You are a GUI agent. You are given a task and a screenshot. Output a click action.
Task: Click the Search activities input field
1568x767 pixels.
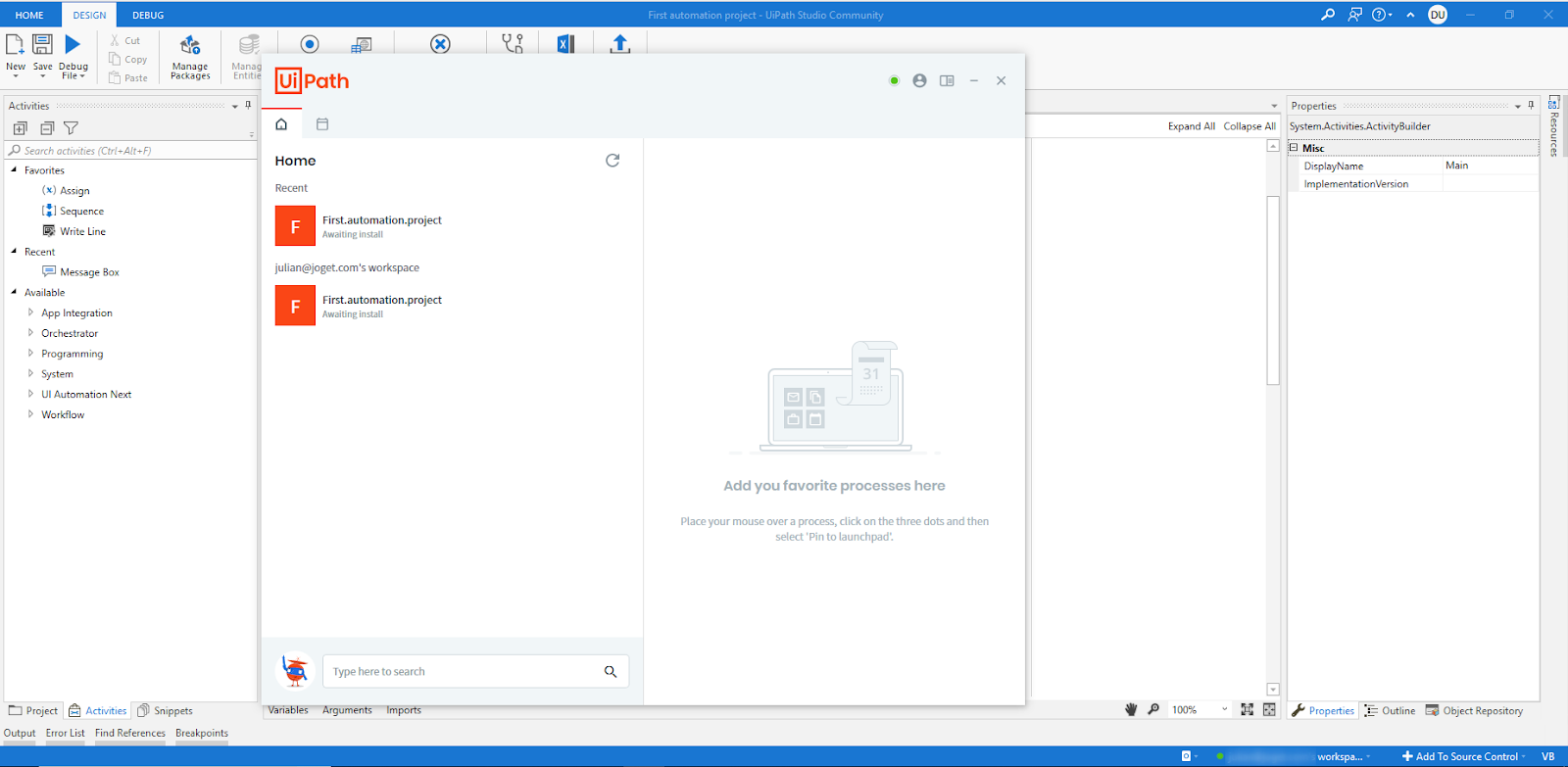tap(130, 151)
